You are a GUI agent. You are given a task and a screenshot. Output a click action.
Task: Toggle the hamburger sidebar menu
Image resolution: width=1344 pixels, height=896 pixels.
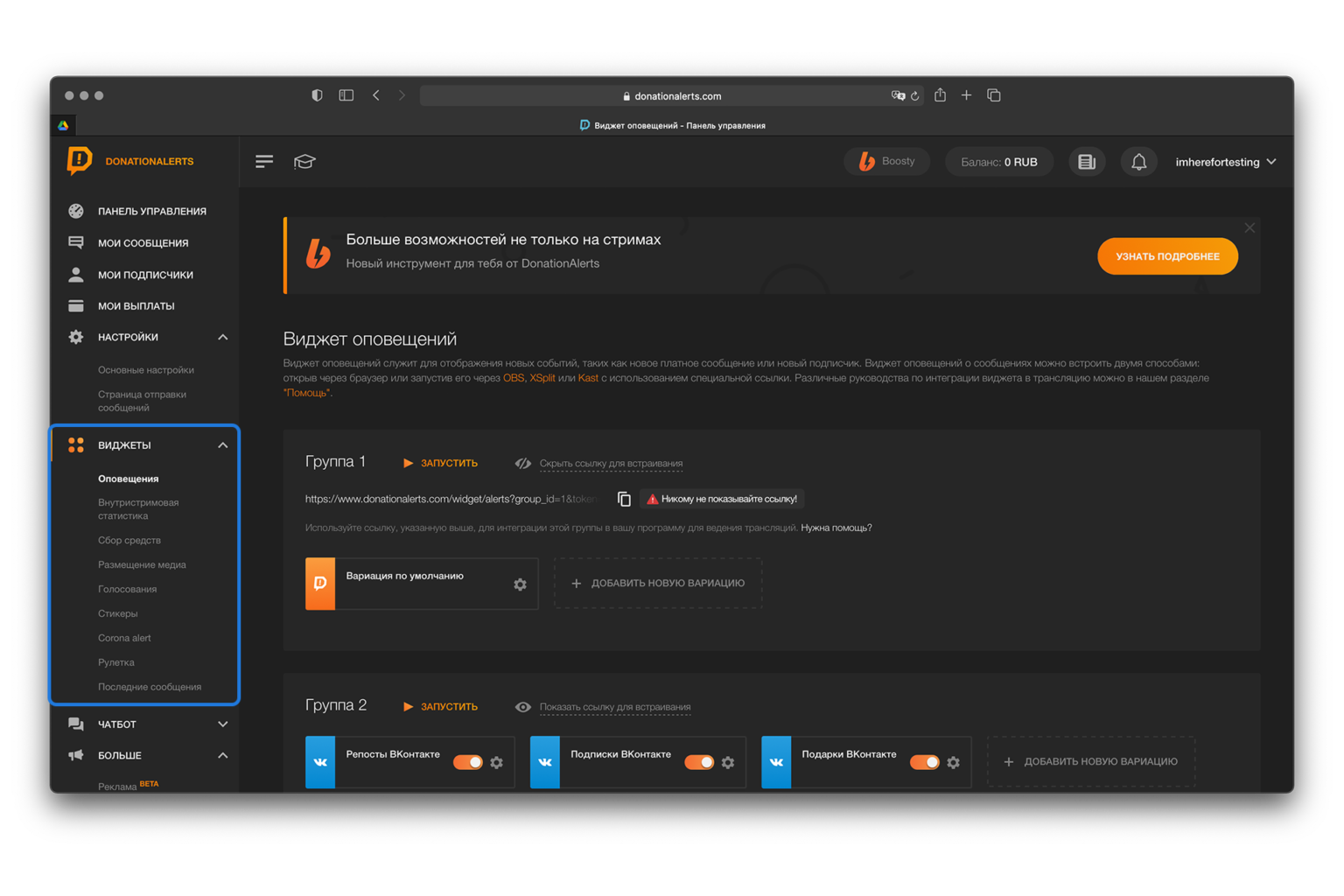point(264,162)
